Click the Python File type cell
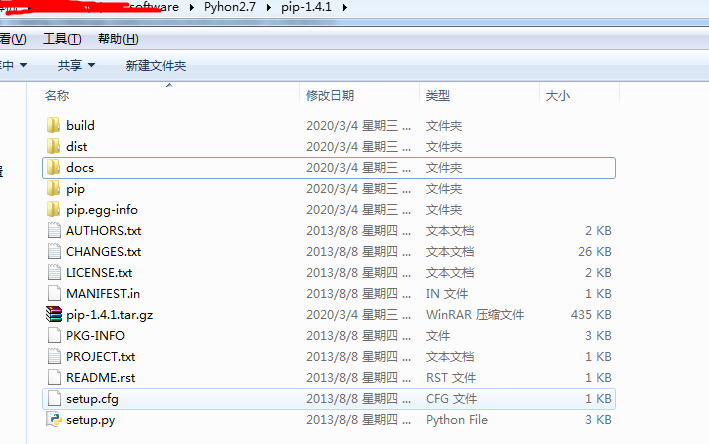The image size is (709, 444). tap(457, 420)
